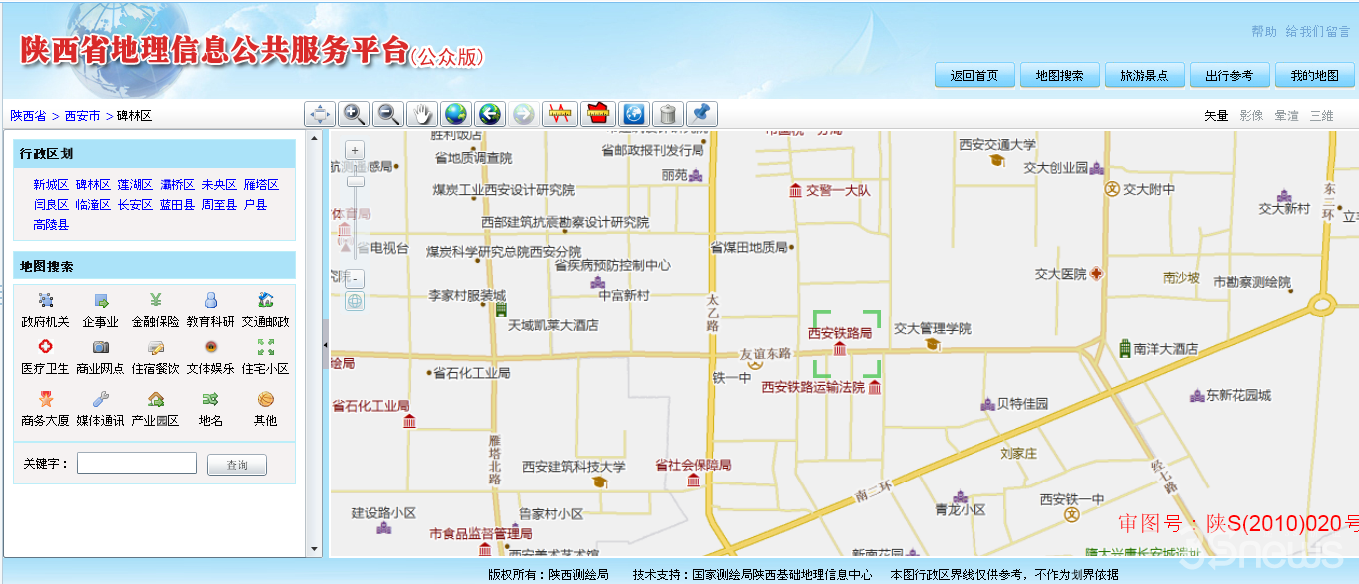The image size is (1359, 584).
Task: Select the zoom-out magnifier tool
Action: point(387,114)
